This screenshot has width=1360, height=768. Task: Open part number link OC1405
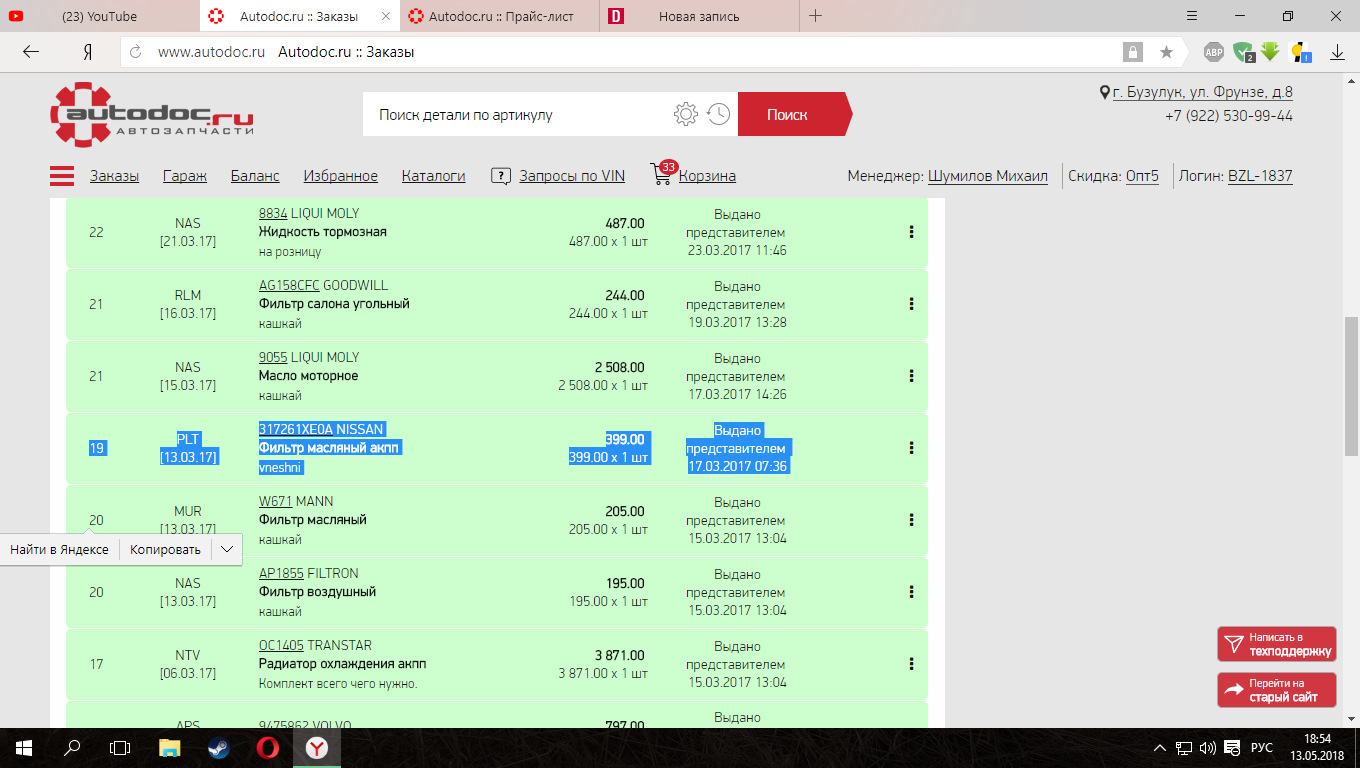[x=281, y=645]
